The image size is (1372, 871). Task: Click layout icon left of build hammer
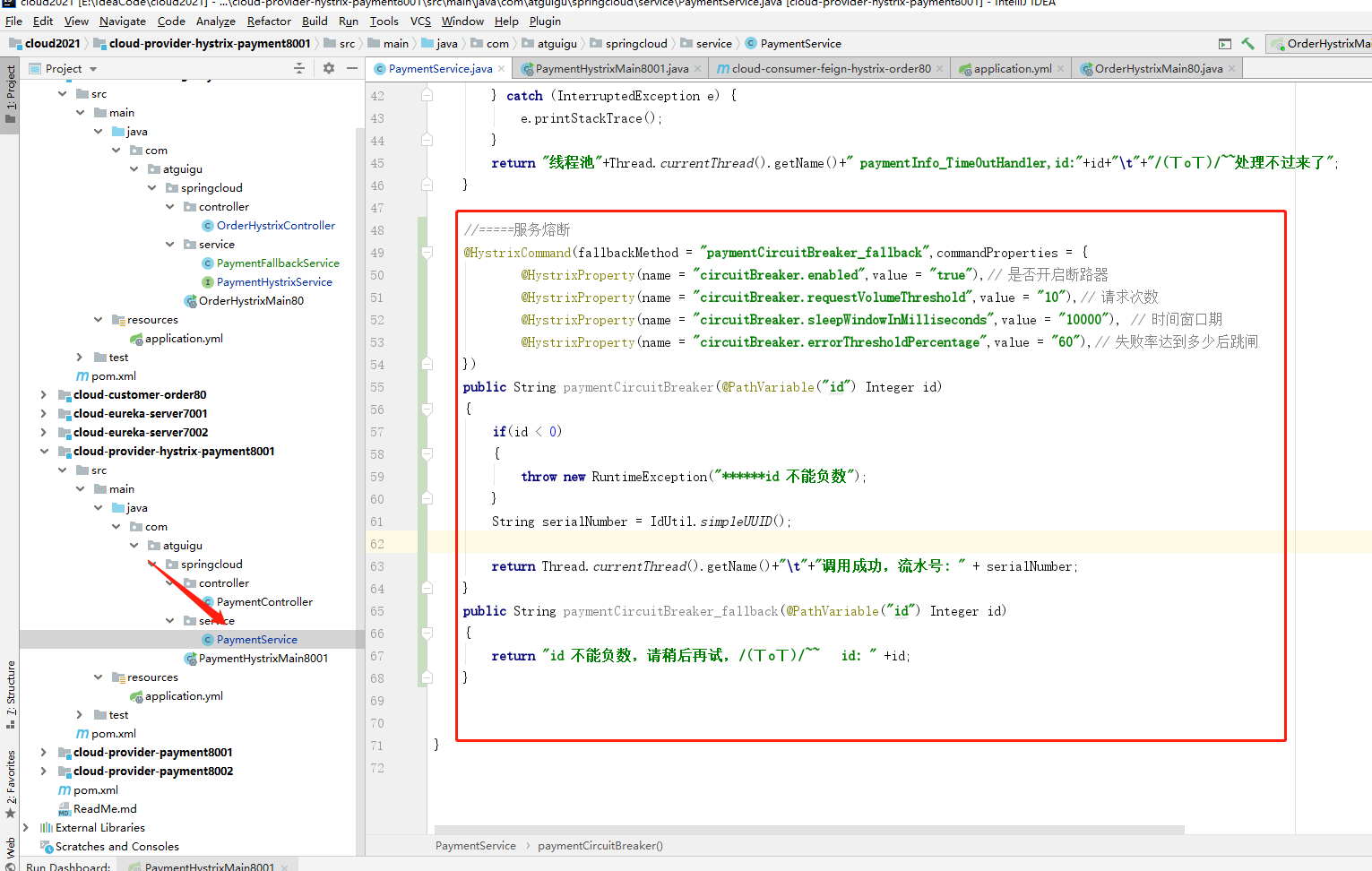(x=1225, y=43)
